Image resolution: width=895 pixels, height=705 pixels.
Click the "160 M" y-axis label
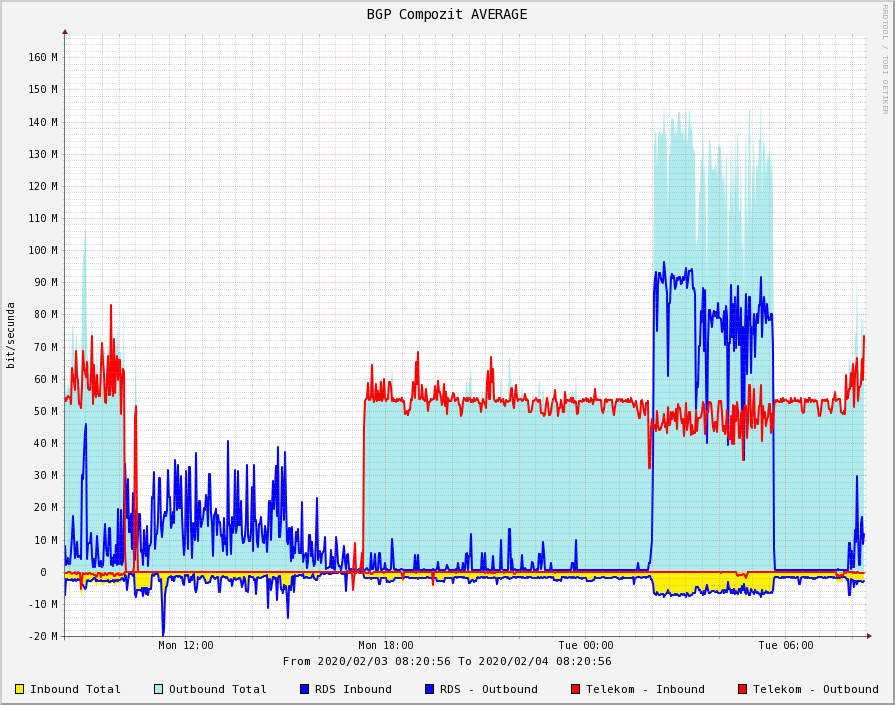point(43,57)
